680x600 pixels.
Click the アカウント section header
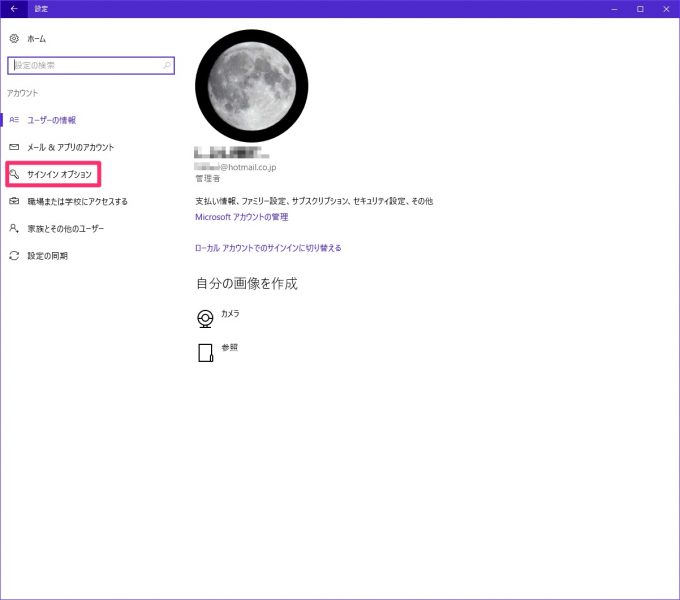coord(23,93)
